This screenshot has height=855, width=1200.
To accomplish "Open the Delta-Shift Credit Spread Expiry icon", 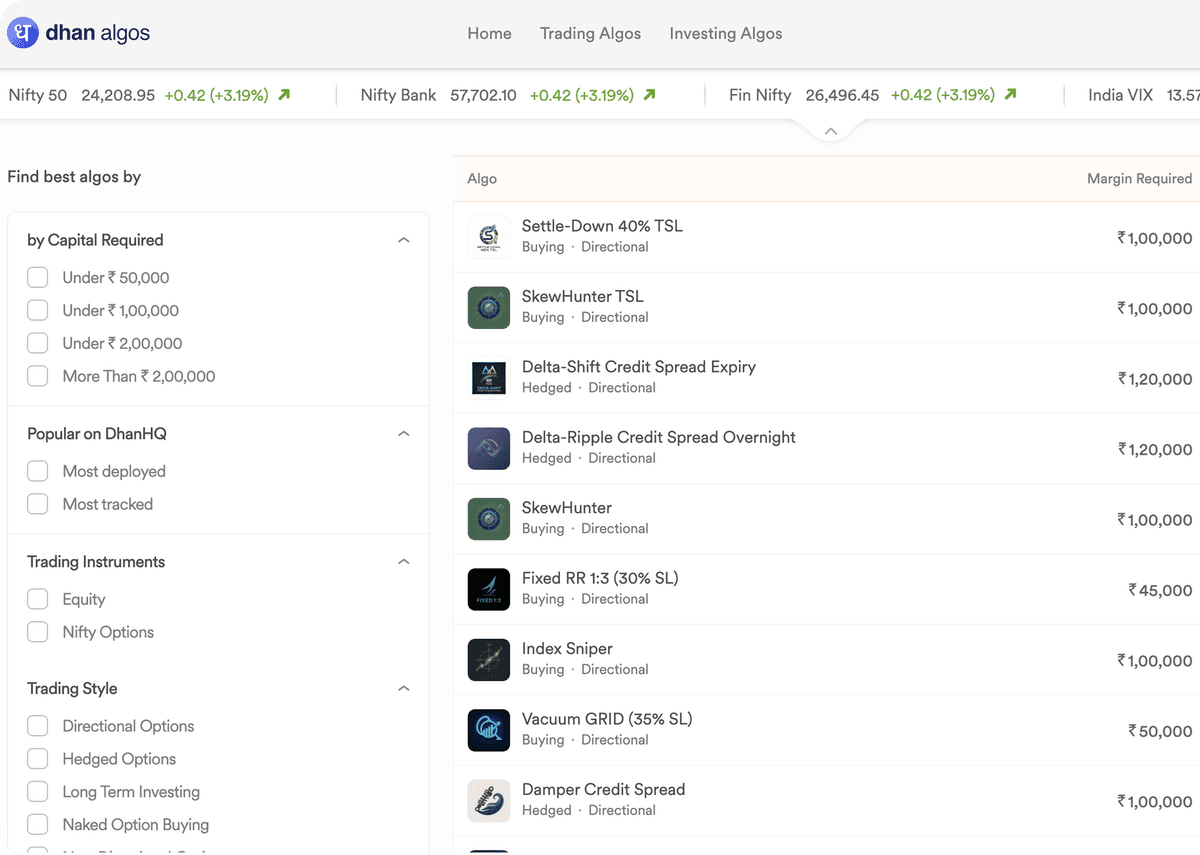I will point(489,378).
